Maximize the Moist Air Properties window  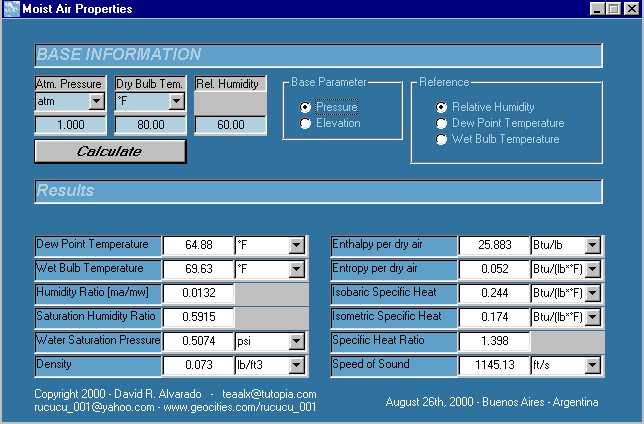point(613,9)
